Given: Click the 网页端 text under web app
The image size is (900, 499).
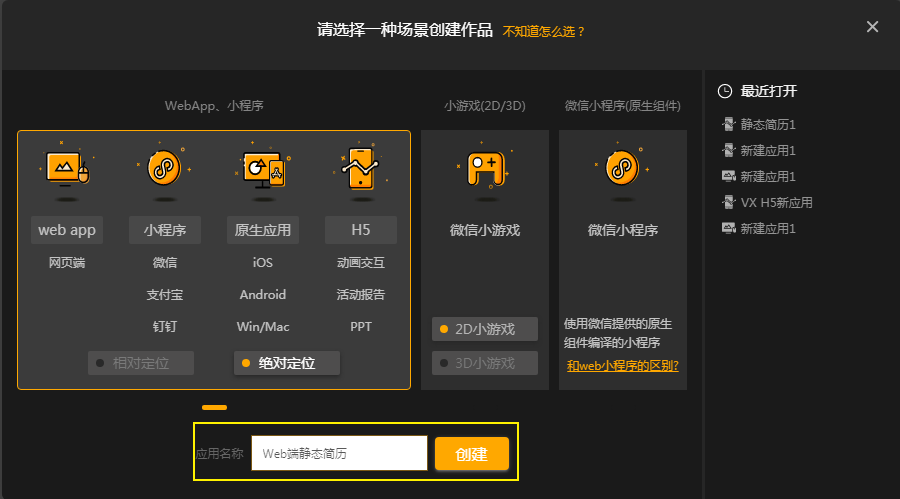Looking at the screenshot, I should click(67, 262).
